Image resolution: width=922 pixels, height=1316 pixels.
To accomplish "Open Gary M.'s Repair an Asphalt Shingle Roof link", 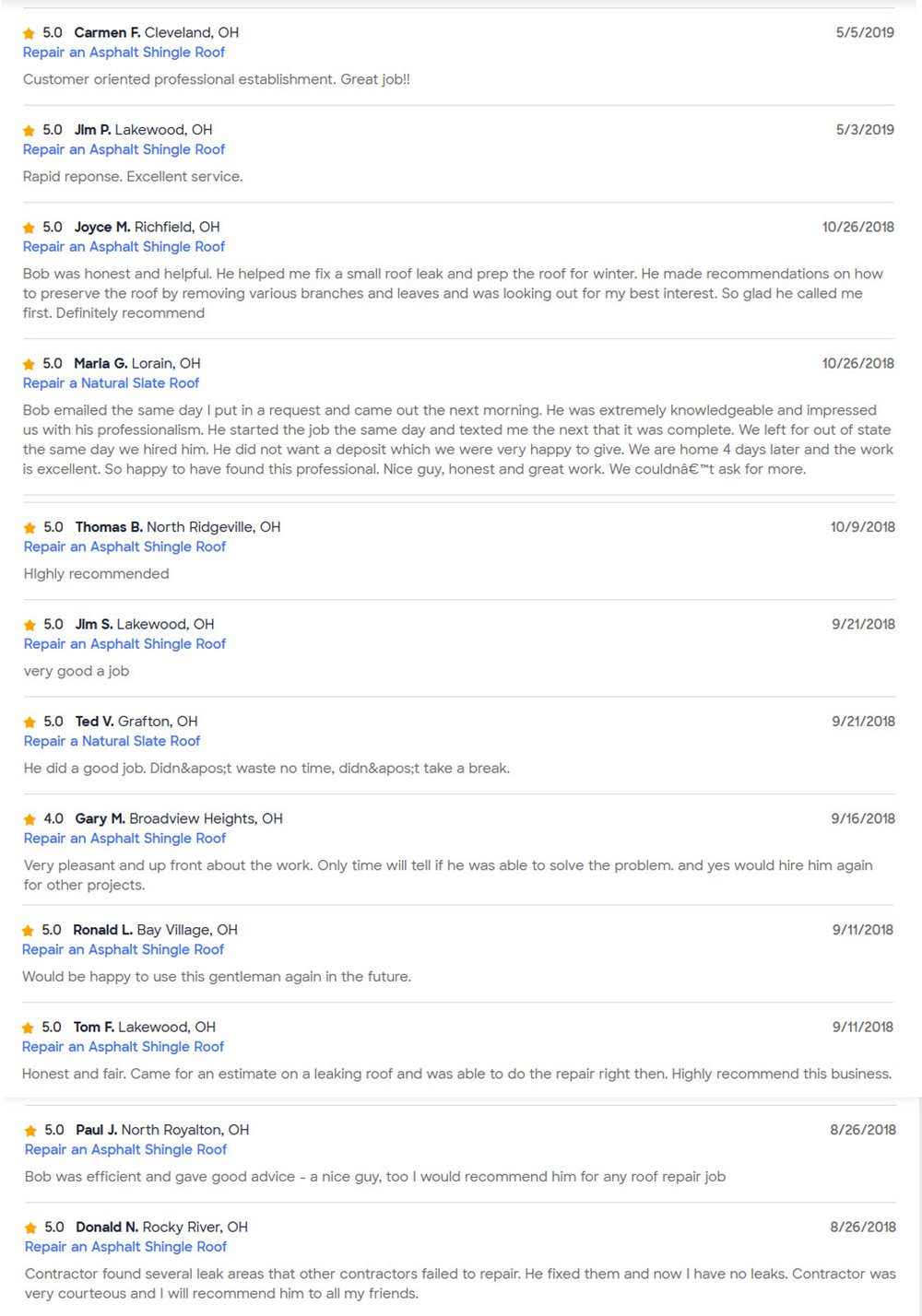I will [x=124, y=839].
